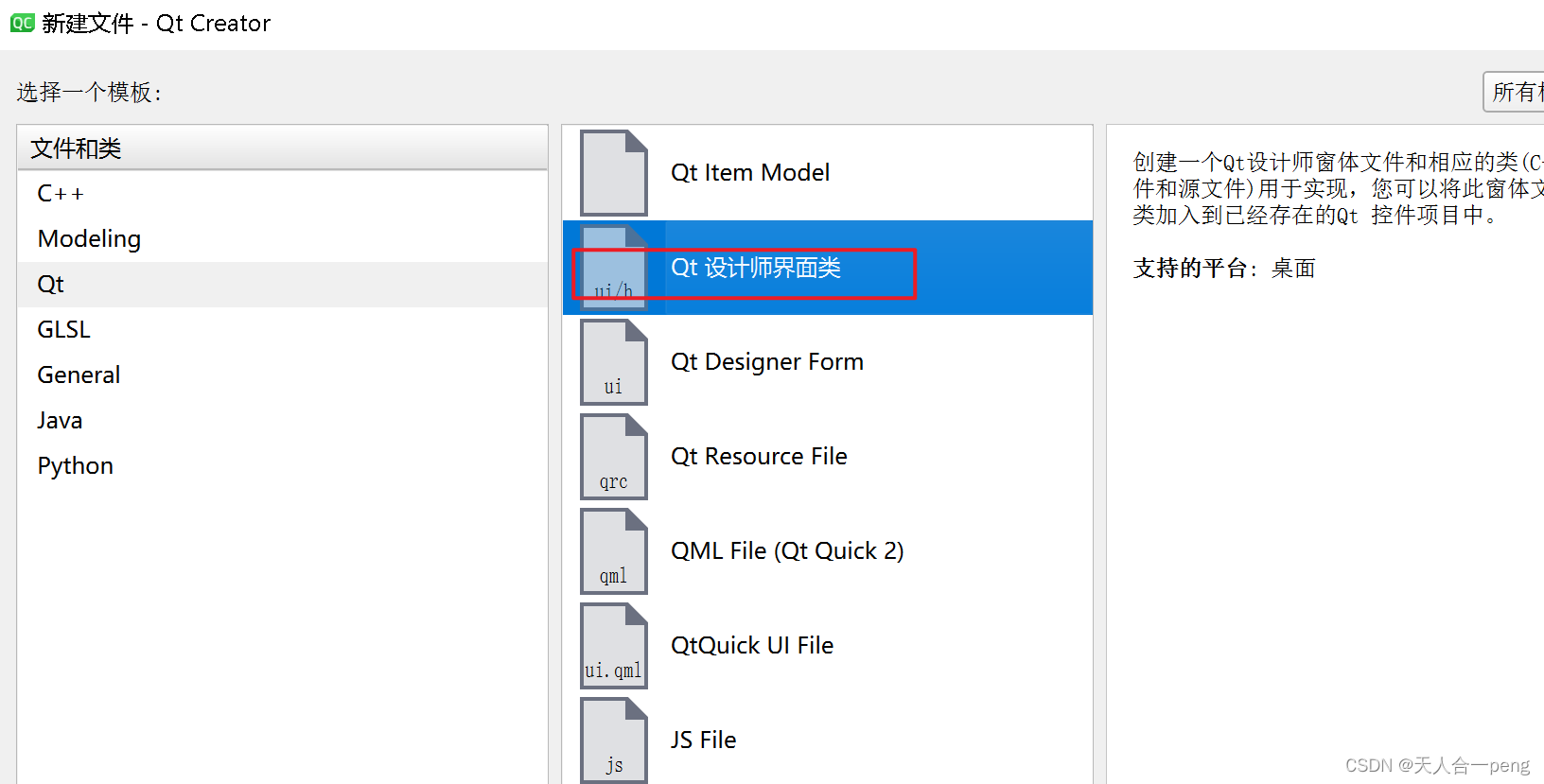Image resolution: width=1544 pixels, height=784 pixels.
Task: Choose the QML File (Qt Quick 2) template
Action: point(828,551)
